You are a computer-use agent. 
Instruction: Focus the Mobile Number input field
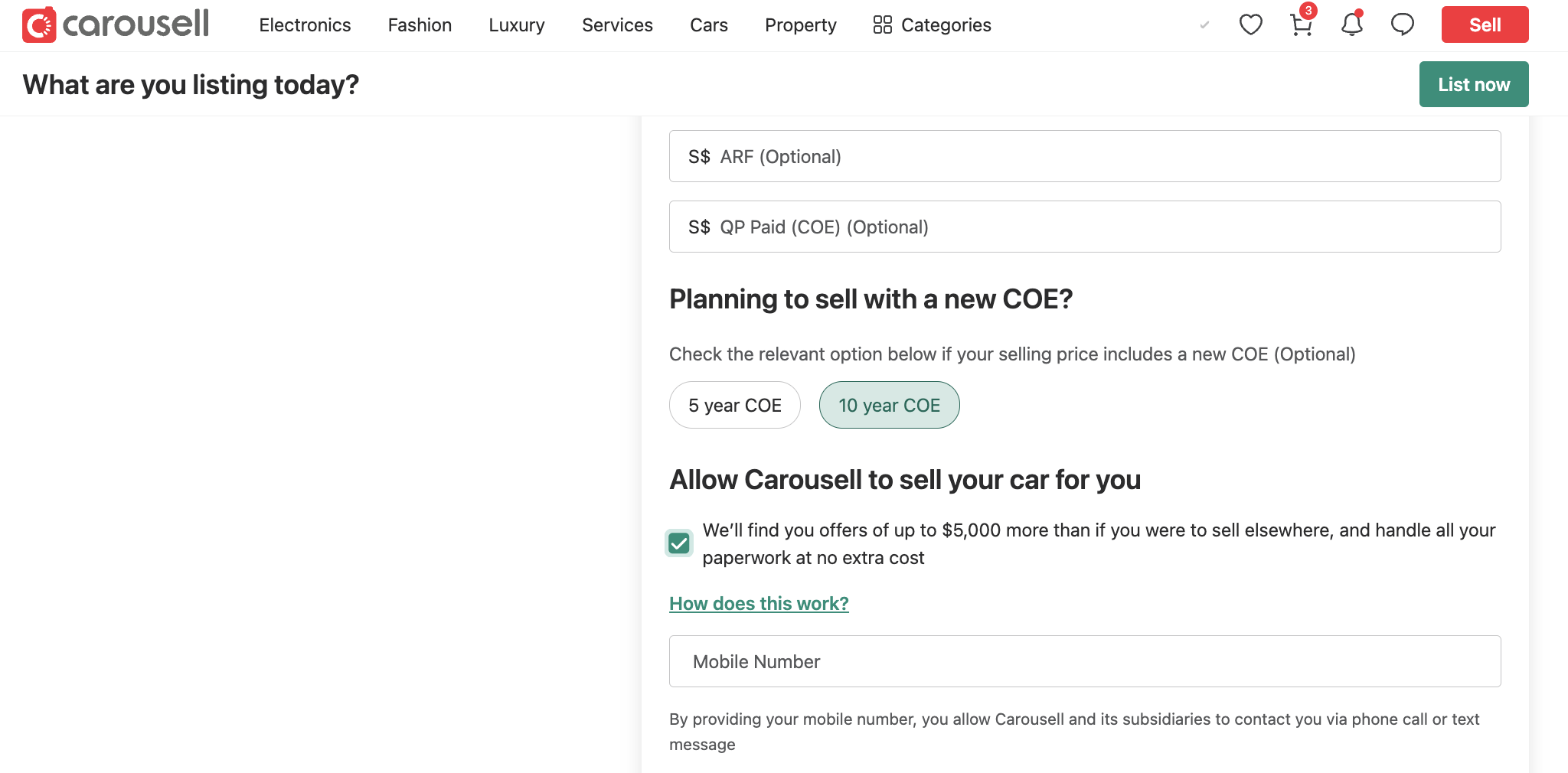(1084, 661)
